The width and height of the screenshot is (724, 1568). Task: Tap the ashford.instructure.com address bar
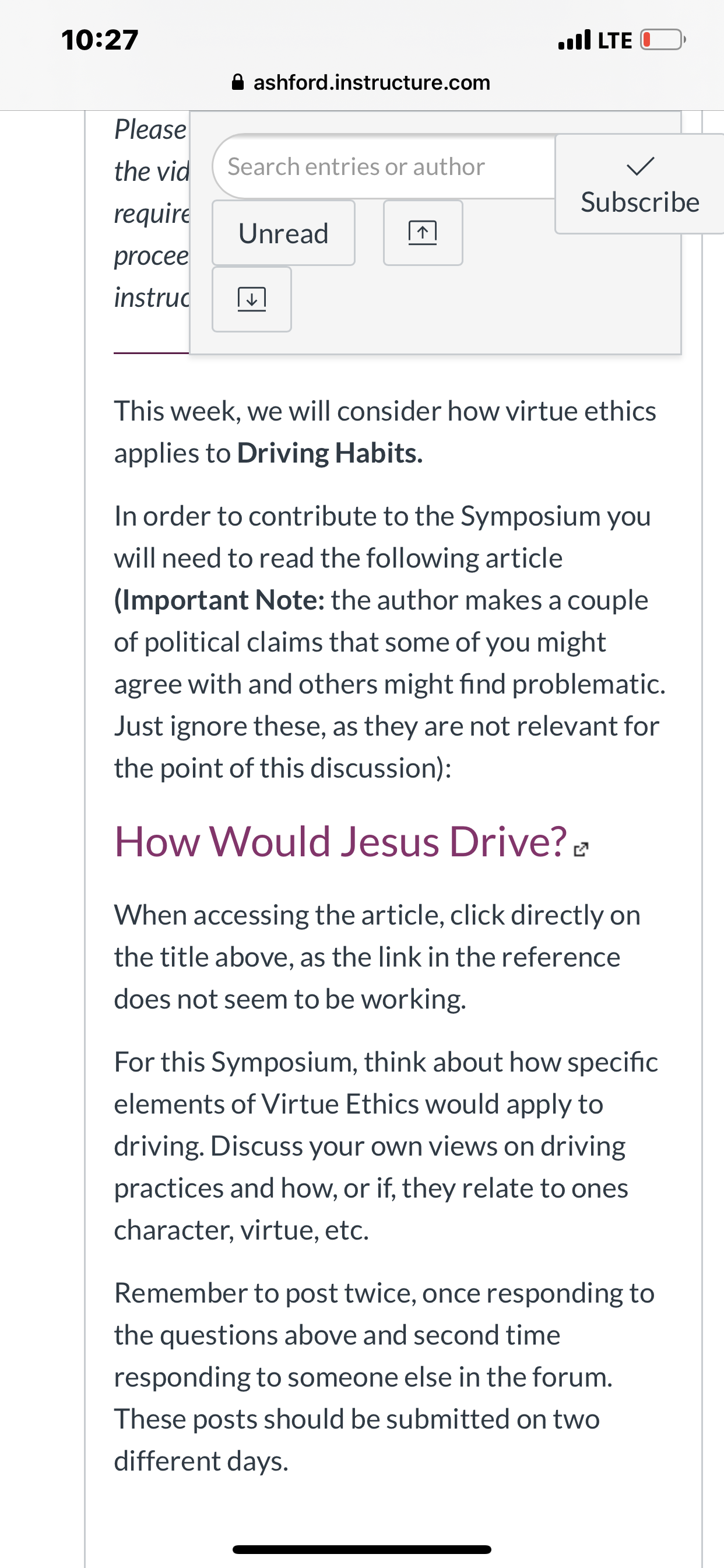361,82
